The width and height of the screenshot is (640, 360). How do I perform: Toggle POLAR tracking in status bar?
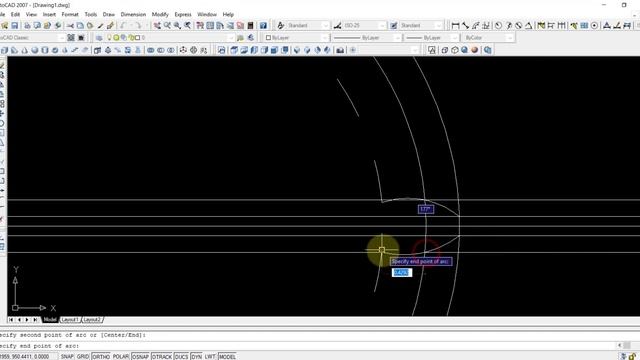click(121, 356)
